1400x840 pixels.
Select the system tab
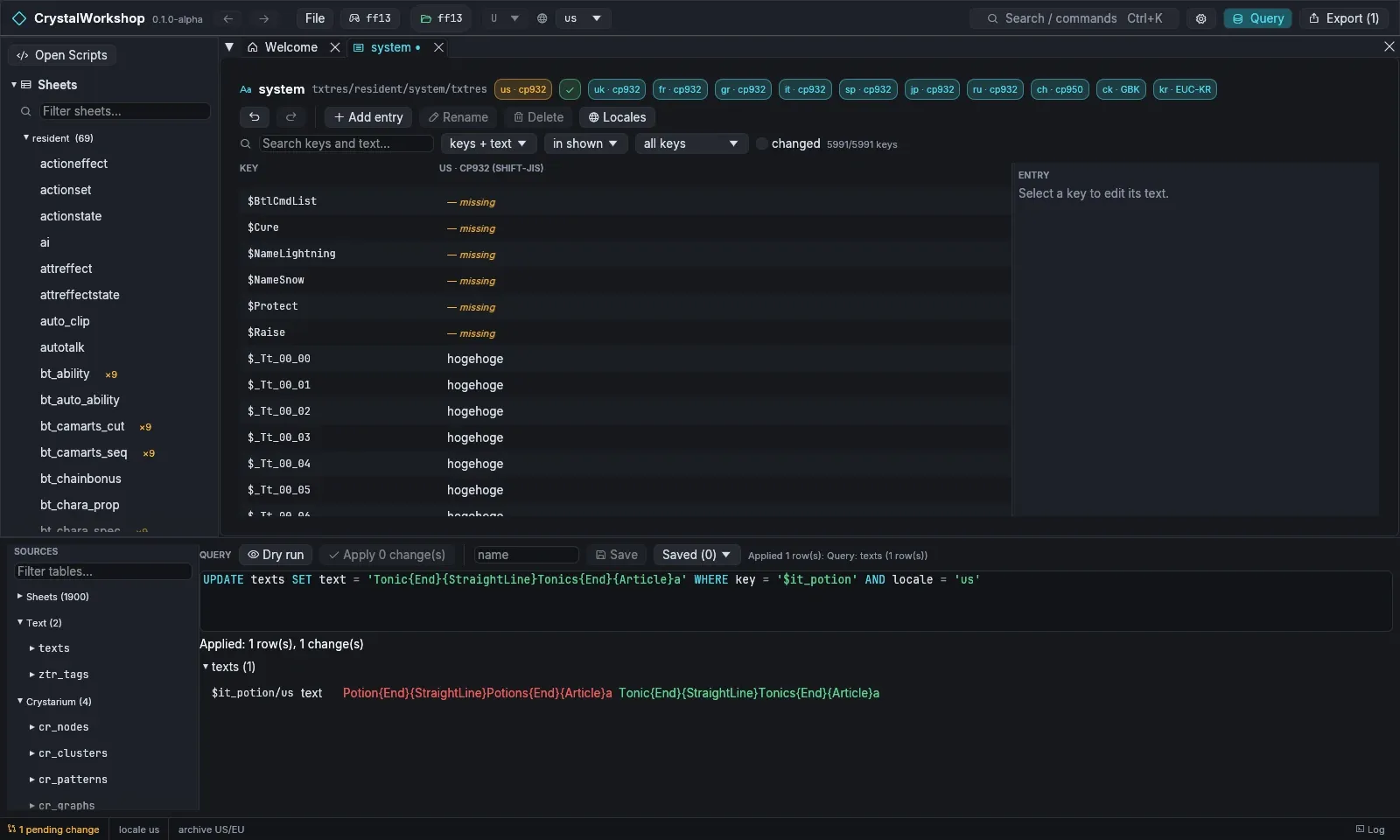(x=388, y=47)
